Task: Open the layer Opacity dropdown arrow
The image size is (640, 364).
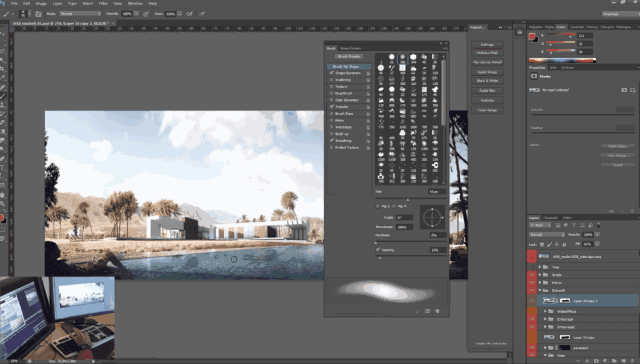Action: point(597,235)
